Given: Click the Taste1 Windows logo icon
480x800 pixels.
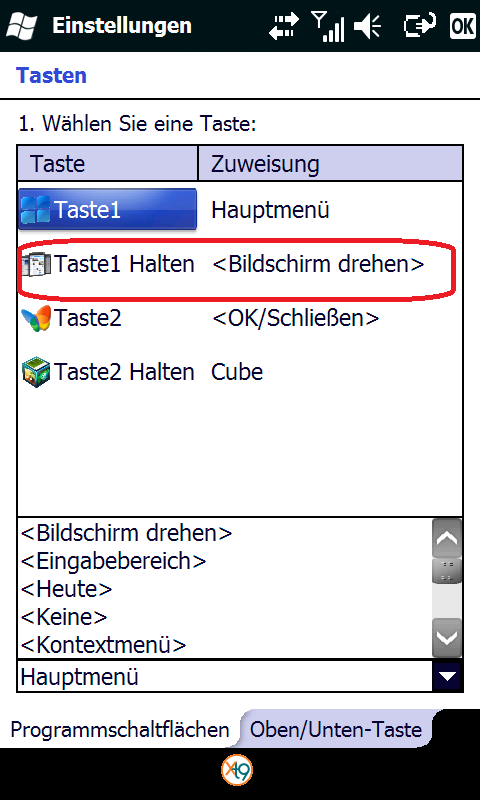Looking at the screenshot, I should tap(36, 209).
